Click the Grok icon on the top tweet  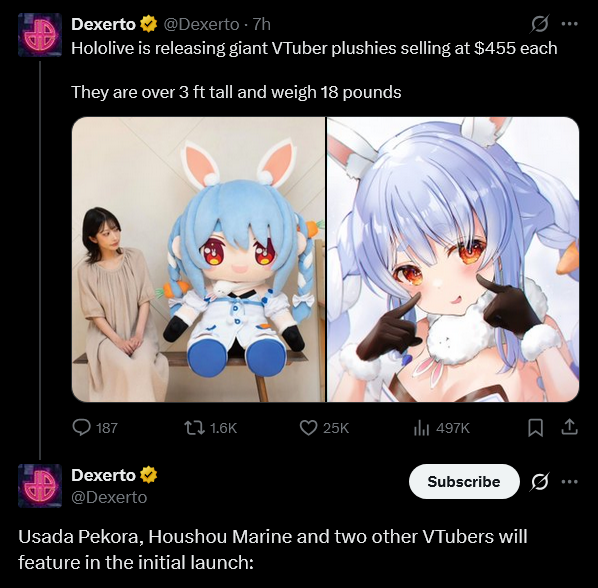540,24
